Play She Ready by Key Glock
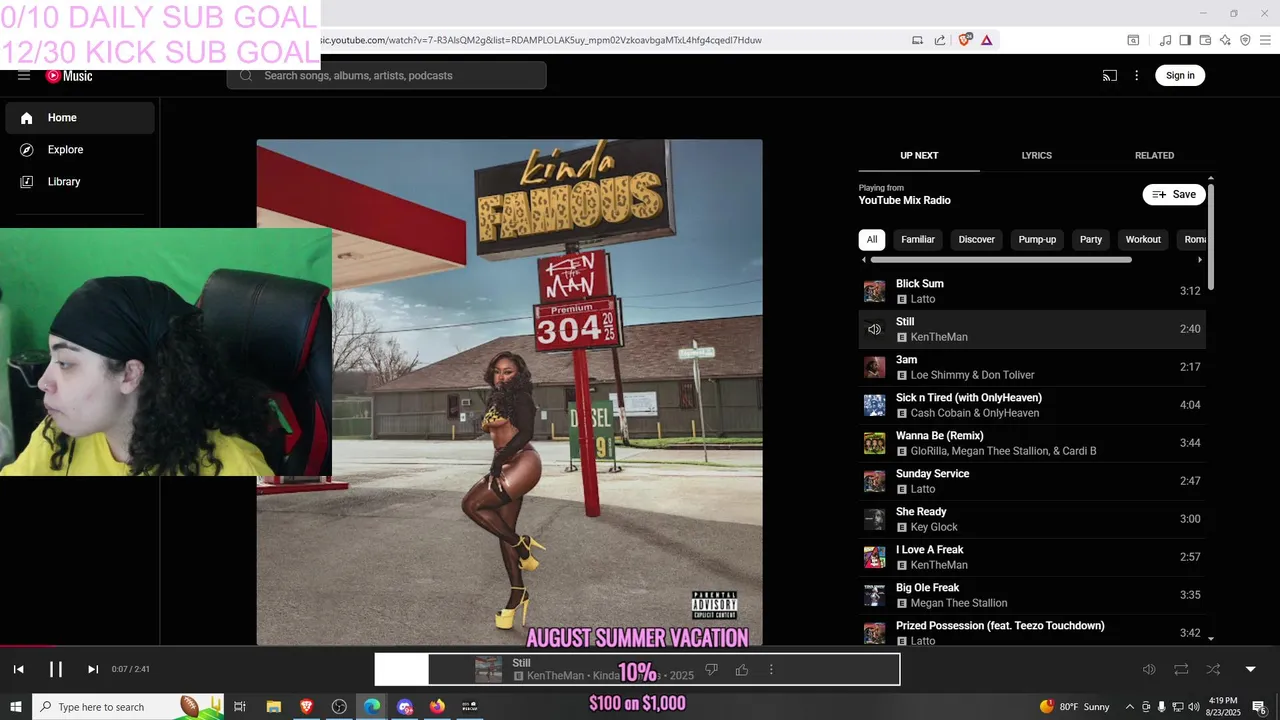Screen dimensions: 1280x720 [1032, 519]
